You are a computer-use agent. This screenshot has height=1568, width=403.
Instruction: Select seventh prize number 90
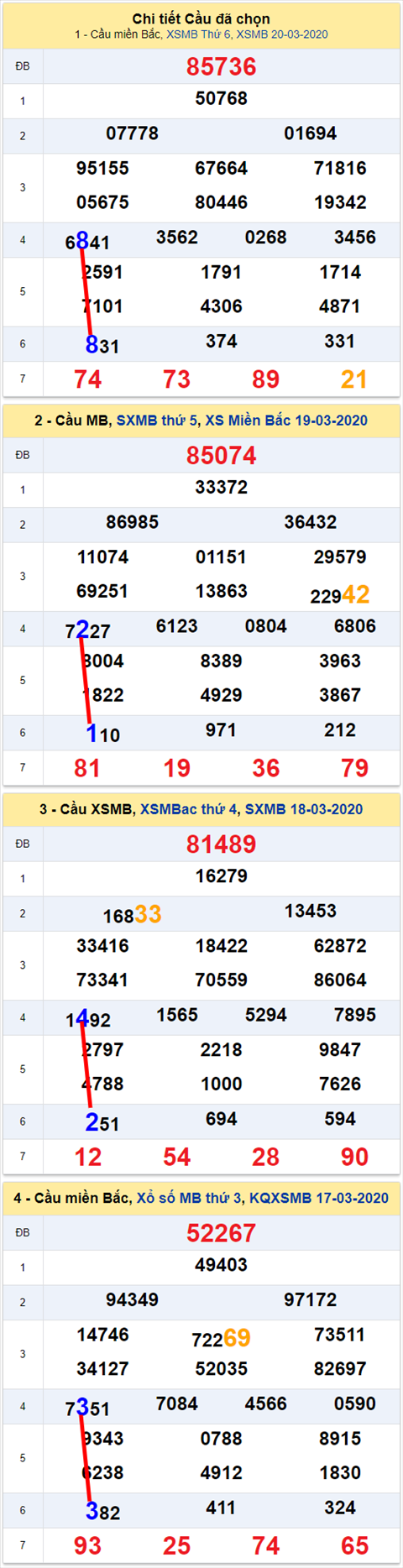pos(354,1157)
